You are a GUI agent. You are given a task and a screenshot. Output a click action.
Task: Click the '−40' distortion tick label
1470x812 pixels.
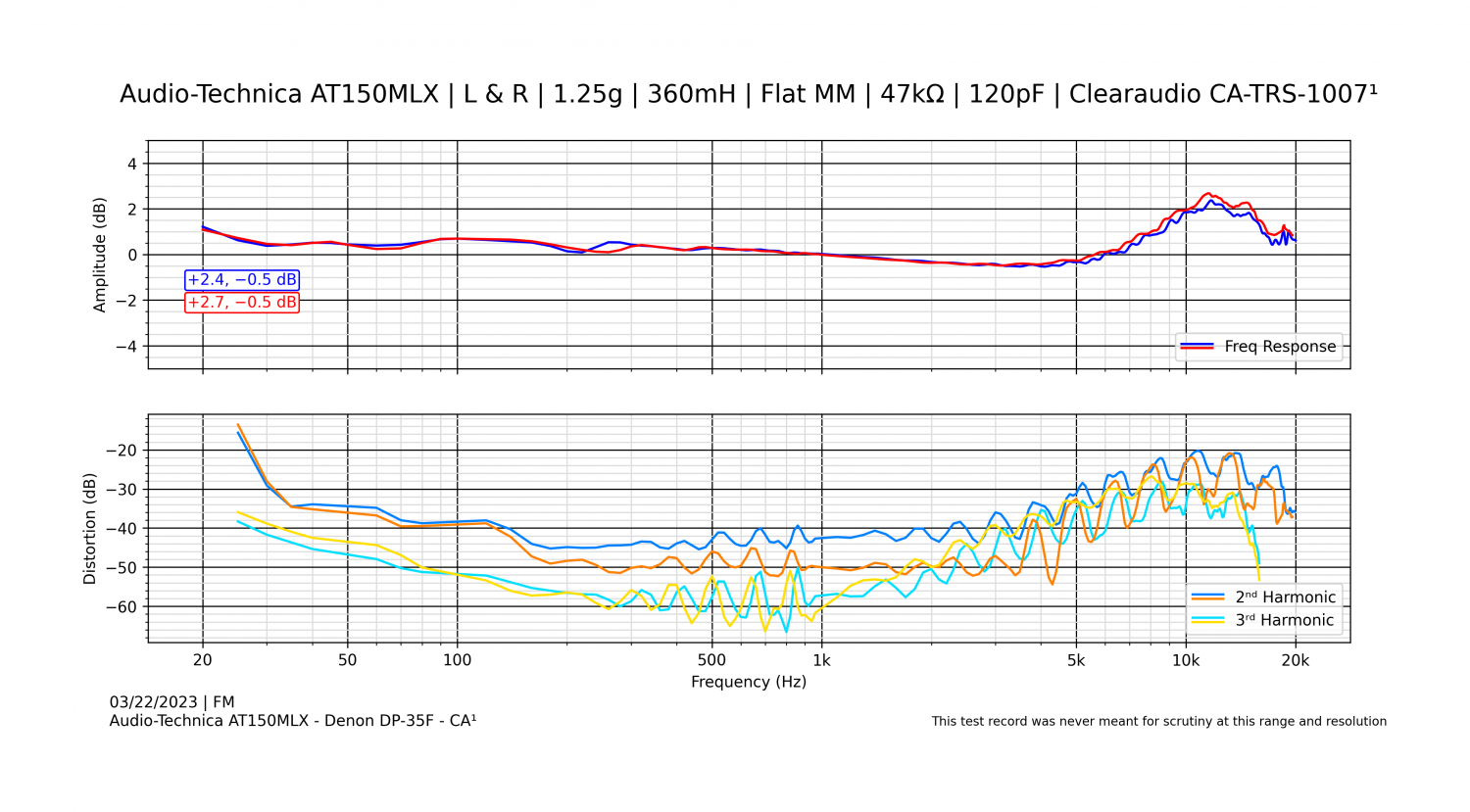pyautogui.click(x=122, y=529)
